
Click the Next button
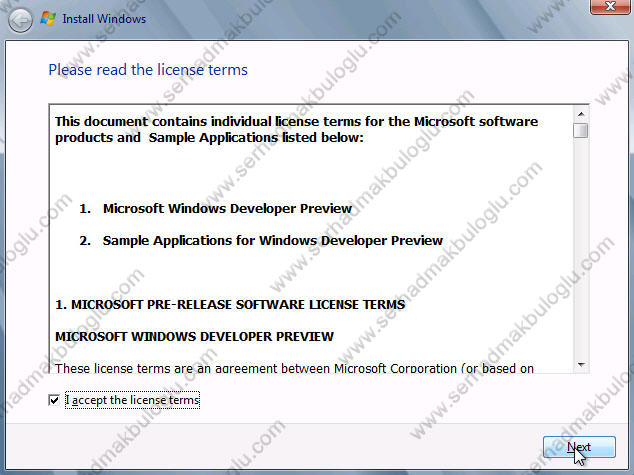click(x=579, y=447)
